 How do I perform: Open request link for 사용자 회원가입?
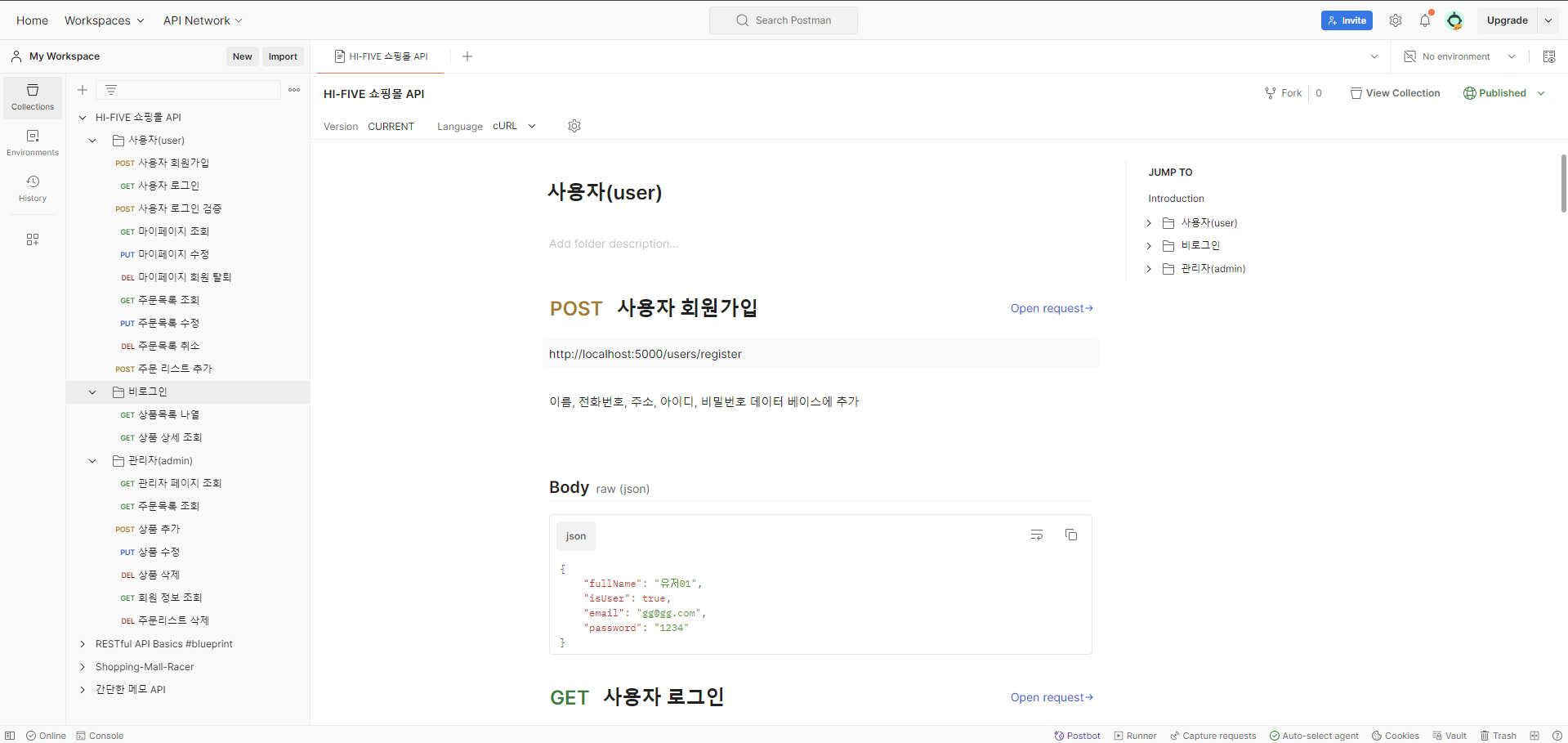tap(1052, 308)
